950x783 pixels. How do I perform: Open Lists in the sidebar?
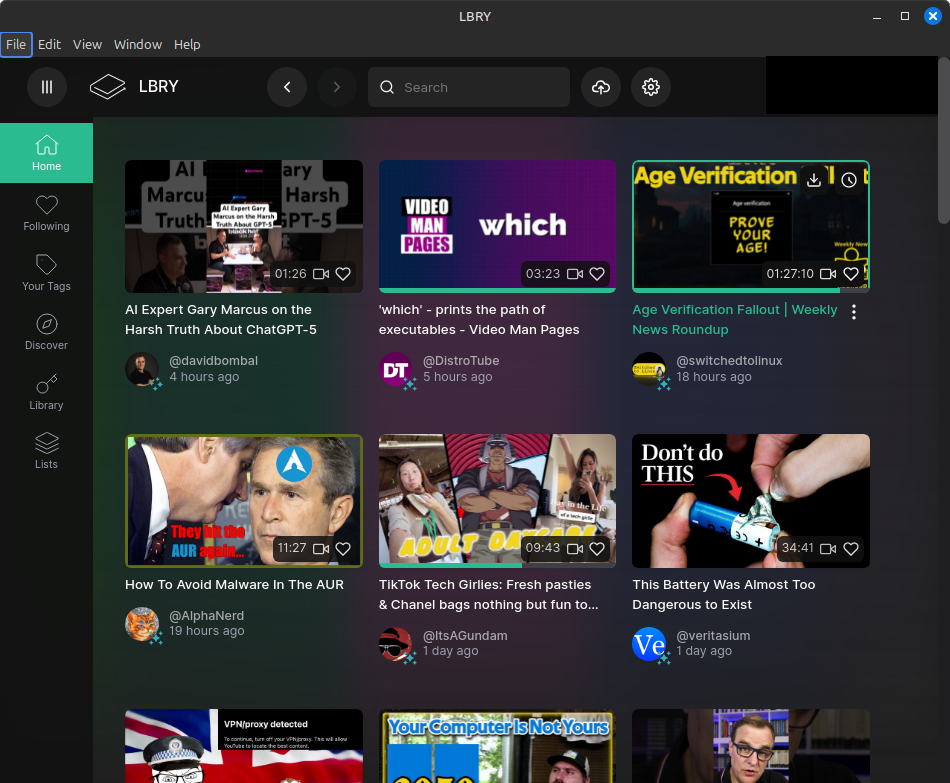pos(47,451)
